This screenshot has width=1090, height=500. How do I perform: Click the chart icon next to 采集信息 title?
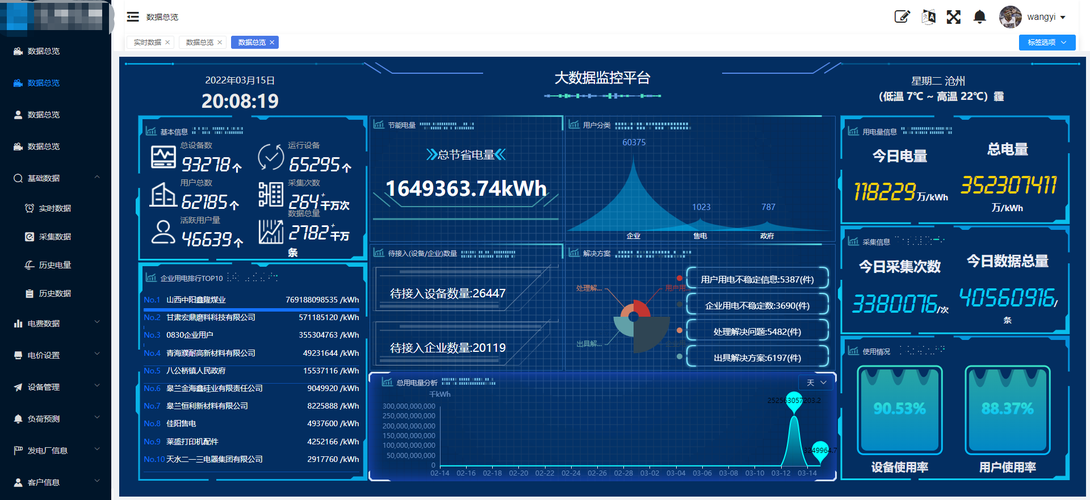pos(852,242)
